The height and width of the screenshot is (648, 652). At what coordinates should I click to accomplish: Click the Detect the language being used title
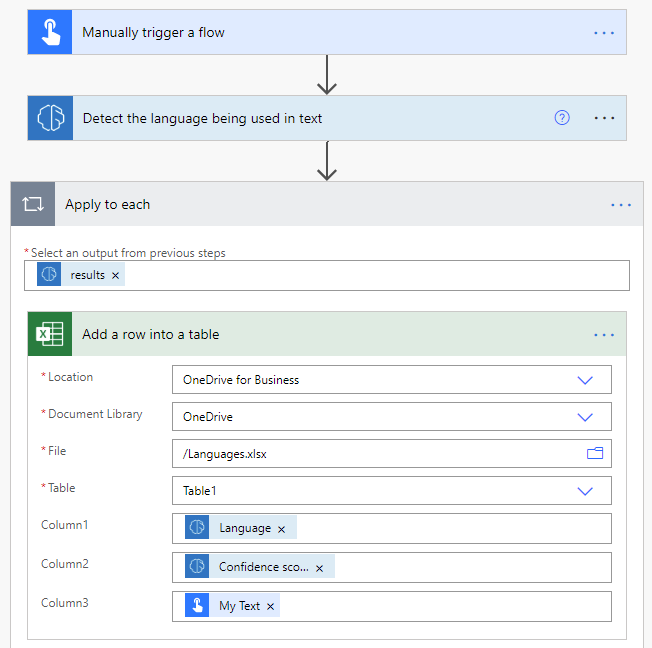pos(203,119)
